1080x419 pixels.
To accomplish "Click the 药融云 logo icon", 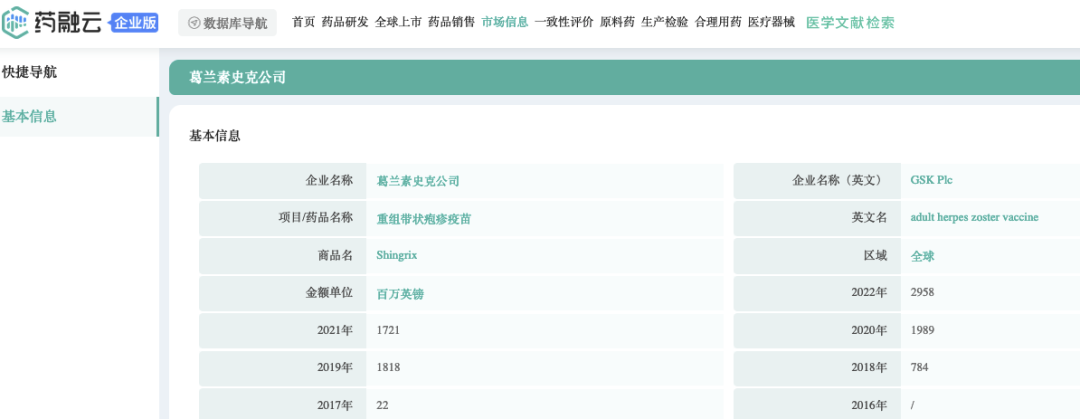I will pos(15,22).
